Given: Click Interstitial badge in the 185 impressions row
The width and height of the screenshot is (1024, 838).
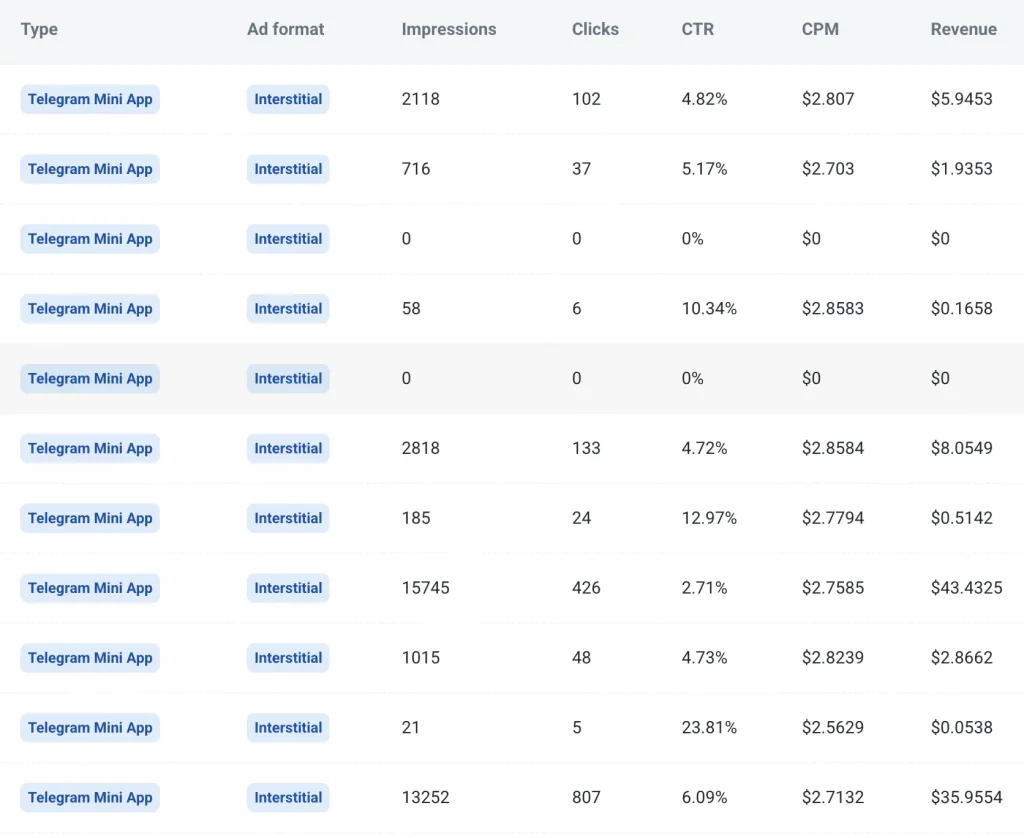Looking at the screenshot, I should point(288,518).
